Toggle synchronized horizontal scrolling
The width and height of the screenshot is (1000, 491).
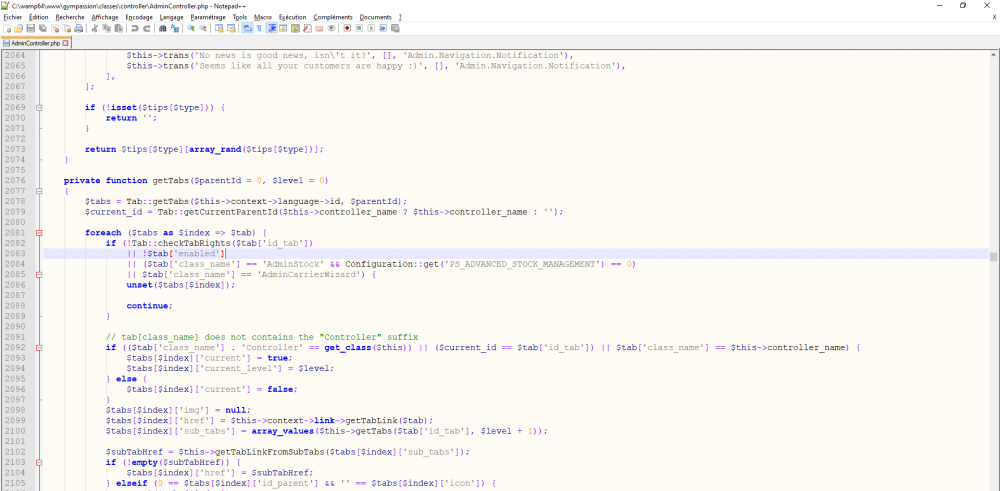[x=231, y=28]
